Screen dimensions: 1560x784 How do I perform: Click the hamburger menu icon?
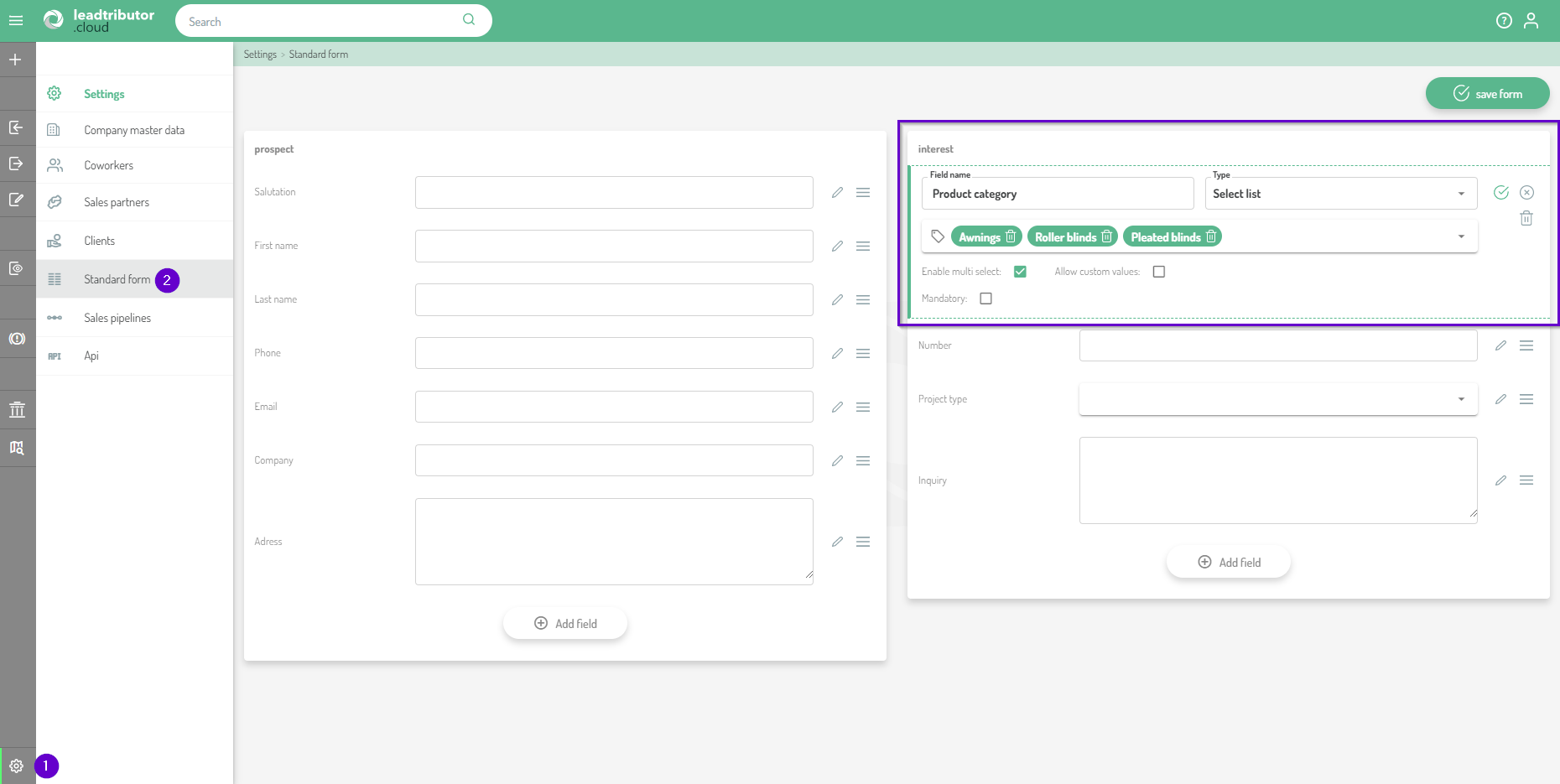pos(16,21)
